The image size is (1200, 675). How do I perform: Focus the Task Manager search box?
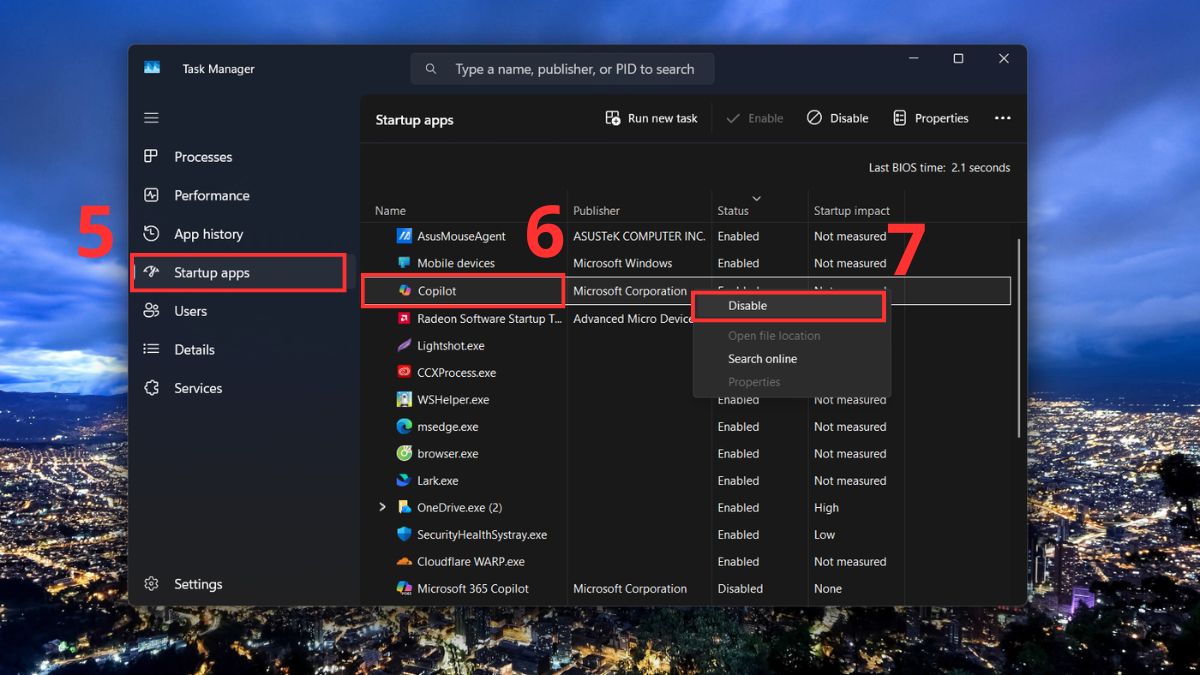[x=562, y=69]
